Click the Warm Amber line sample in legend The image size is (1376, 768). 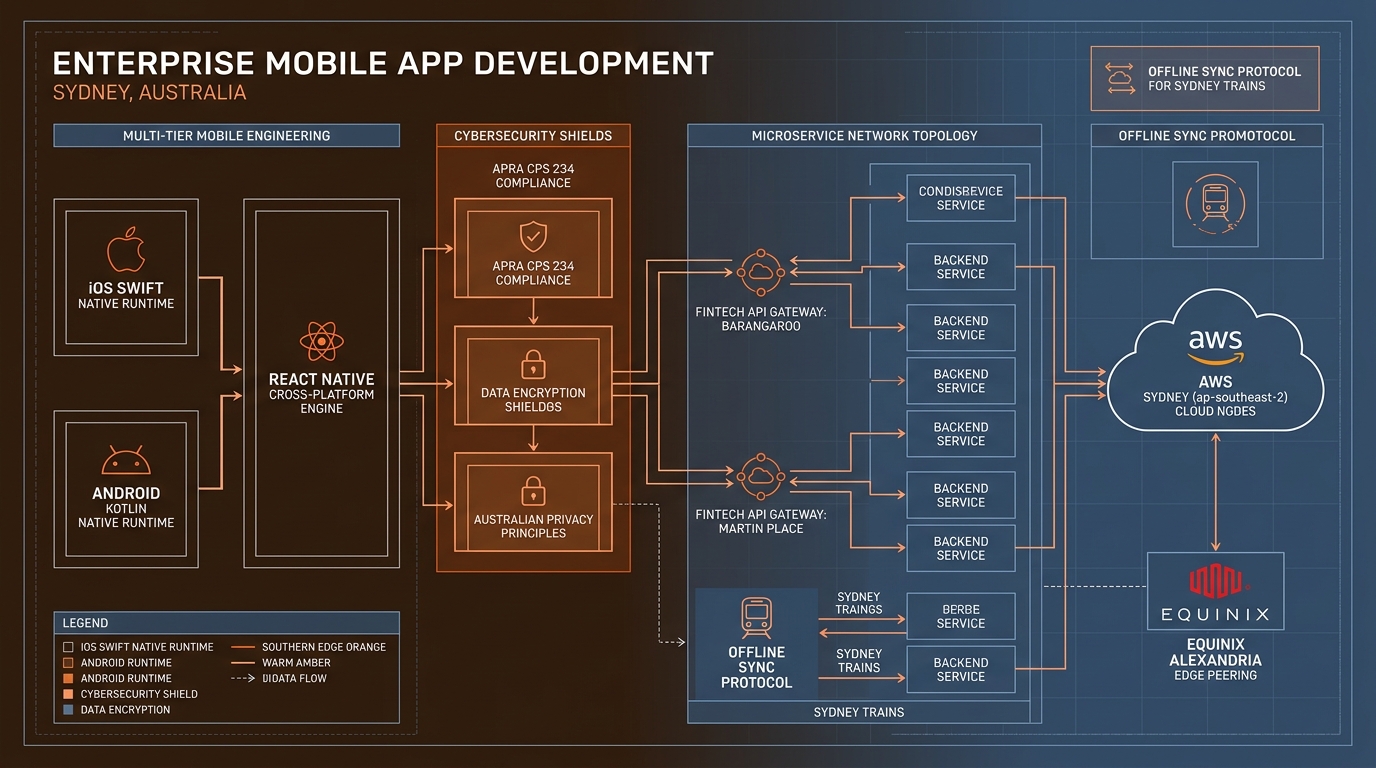pyautogui.click(x=243, y=662)
